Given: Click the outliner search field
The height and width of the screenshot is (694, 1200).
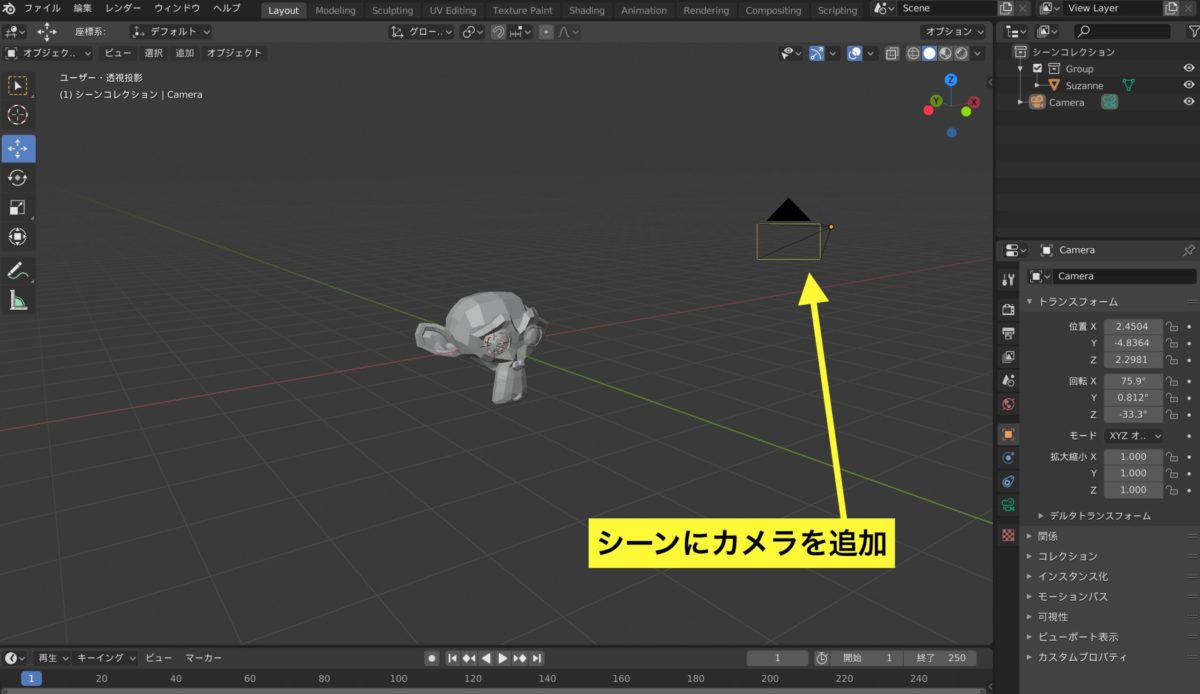Looking at the screenshot, I should (1121, 32).
